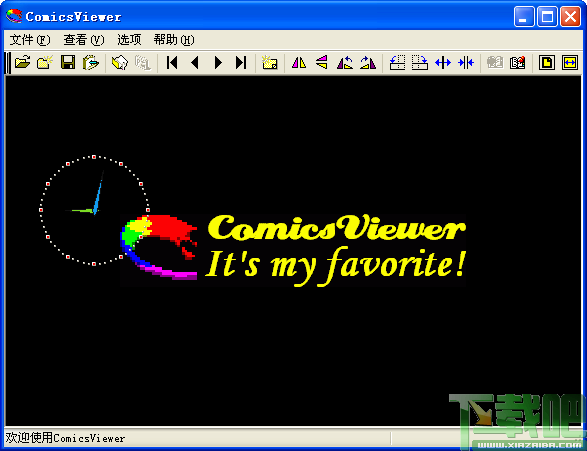The height and width of the screenshot is (451, 587).
Task: Rotate image counter-clockwise icon
Action: click(345, 63)
